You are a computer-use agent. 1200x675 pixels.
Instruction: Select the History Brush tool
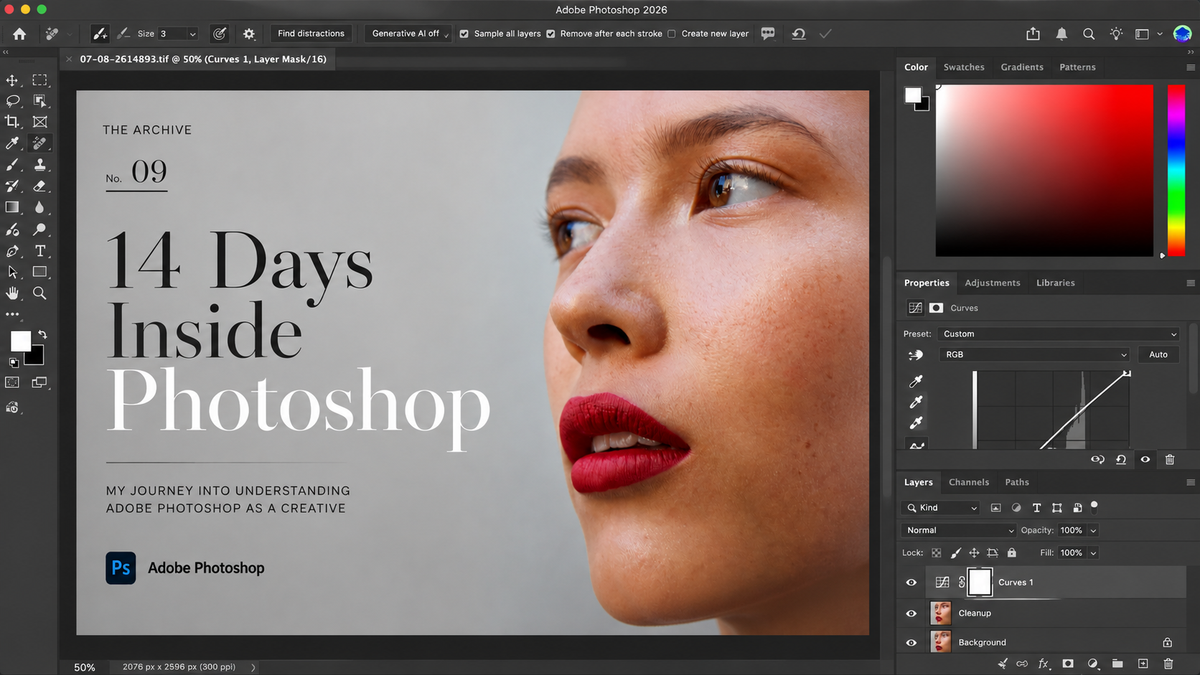tap(13, 186)
